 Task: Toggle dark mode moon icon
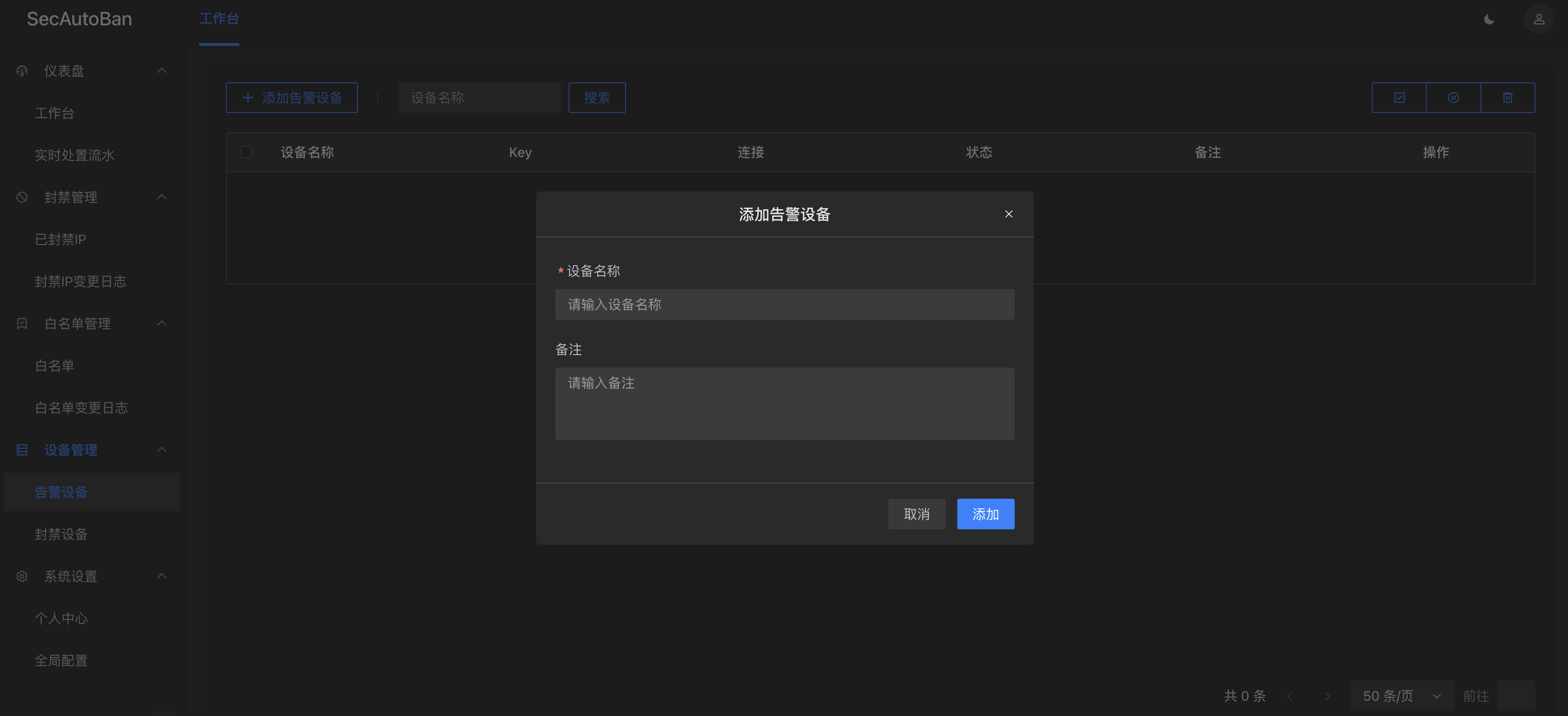(1489, 20)
